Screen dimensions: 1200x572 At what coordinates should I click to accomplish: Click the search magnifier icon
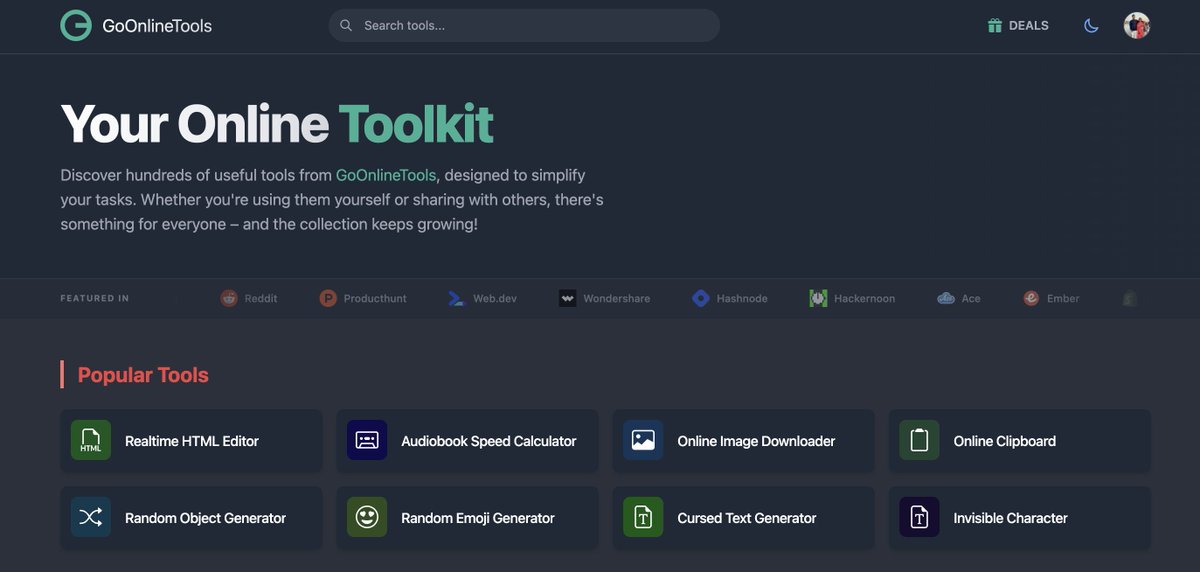346,25
